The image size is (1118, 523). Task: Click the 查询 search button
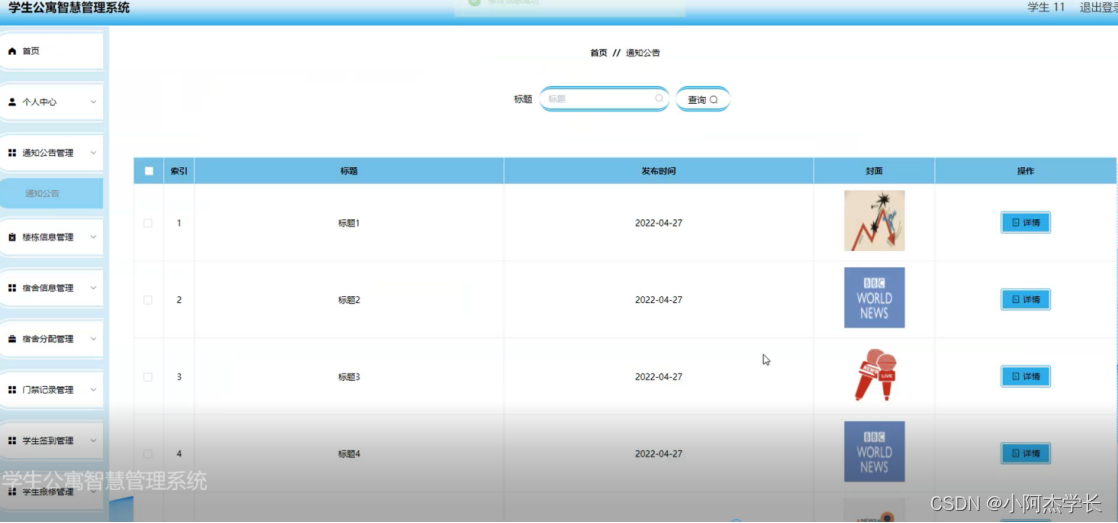coord(702,100)
